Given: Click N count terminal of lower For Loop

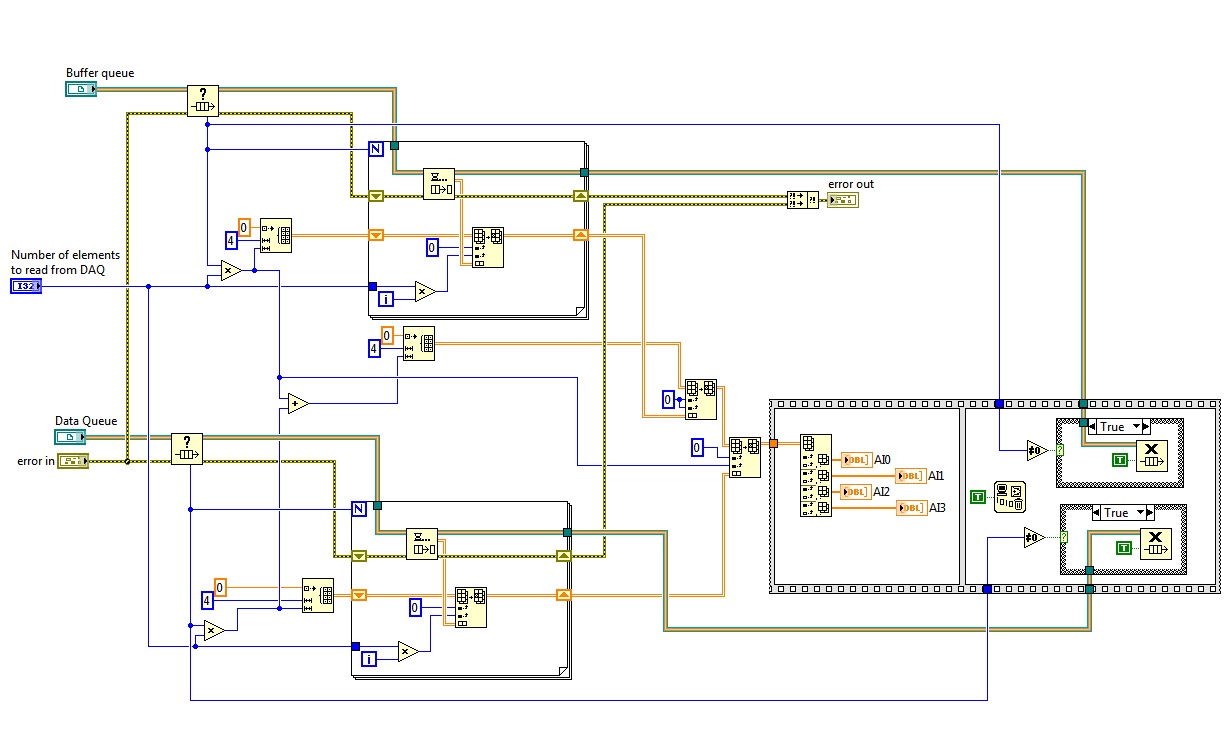Looking at the screenshot, I should click(359, 509).
